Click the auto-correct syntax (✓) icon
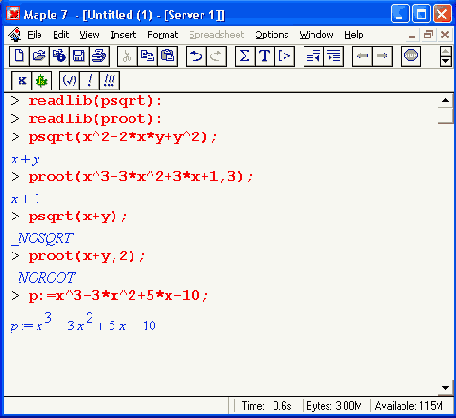Viewport: 456px width, 418px height. tap(69, 81)
